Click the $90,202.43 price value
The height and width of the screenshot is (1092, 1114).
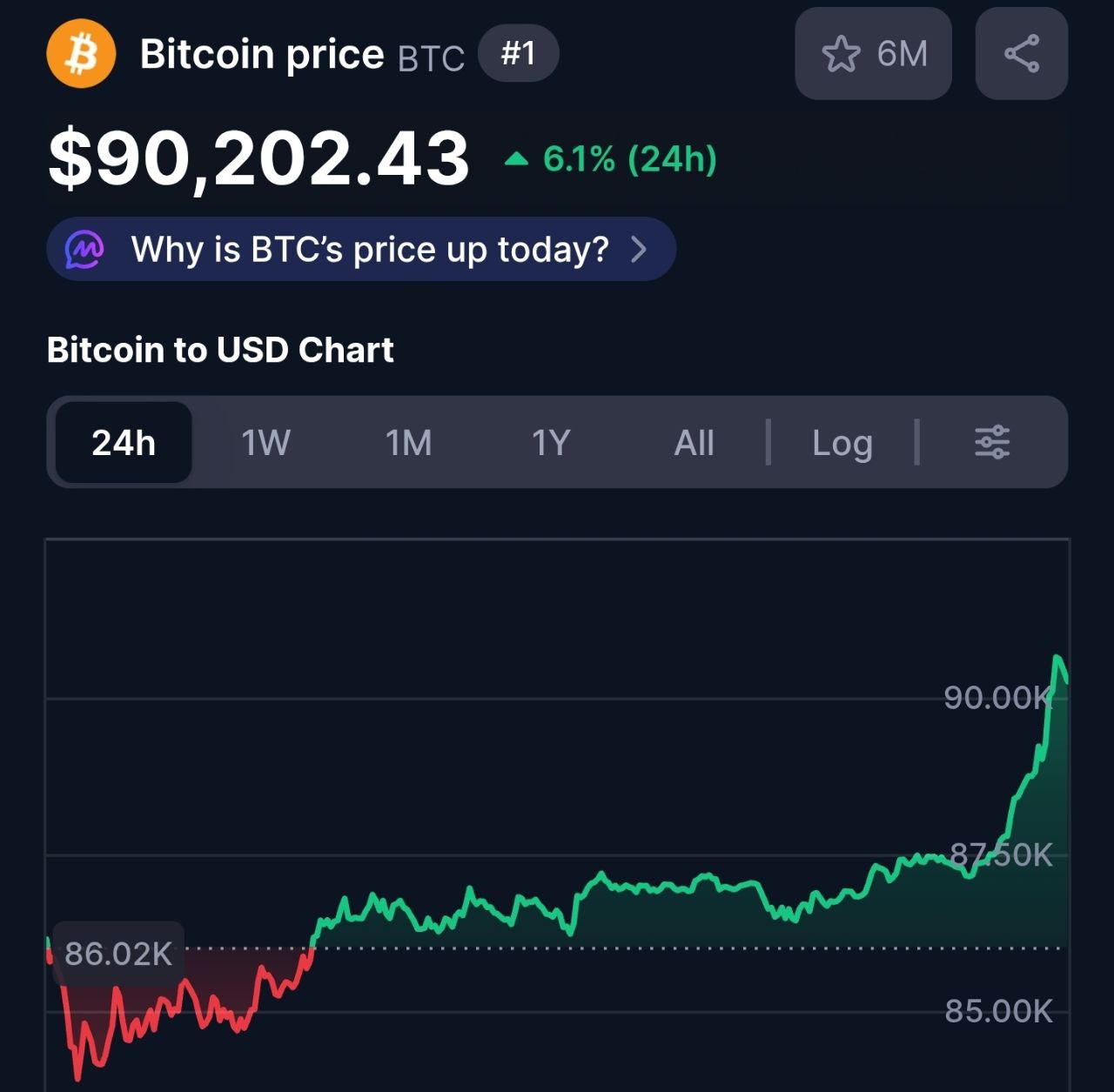click(258, 158)
